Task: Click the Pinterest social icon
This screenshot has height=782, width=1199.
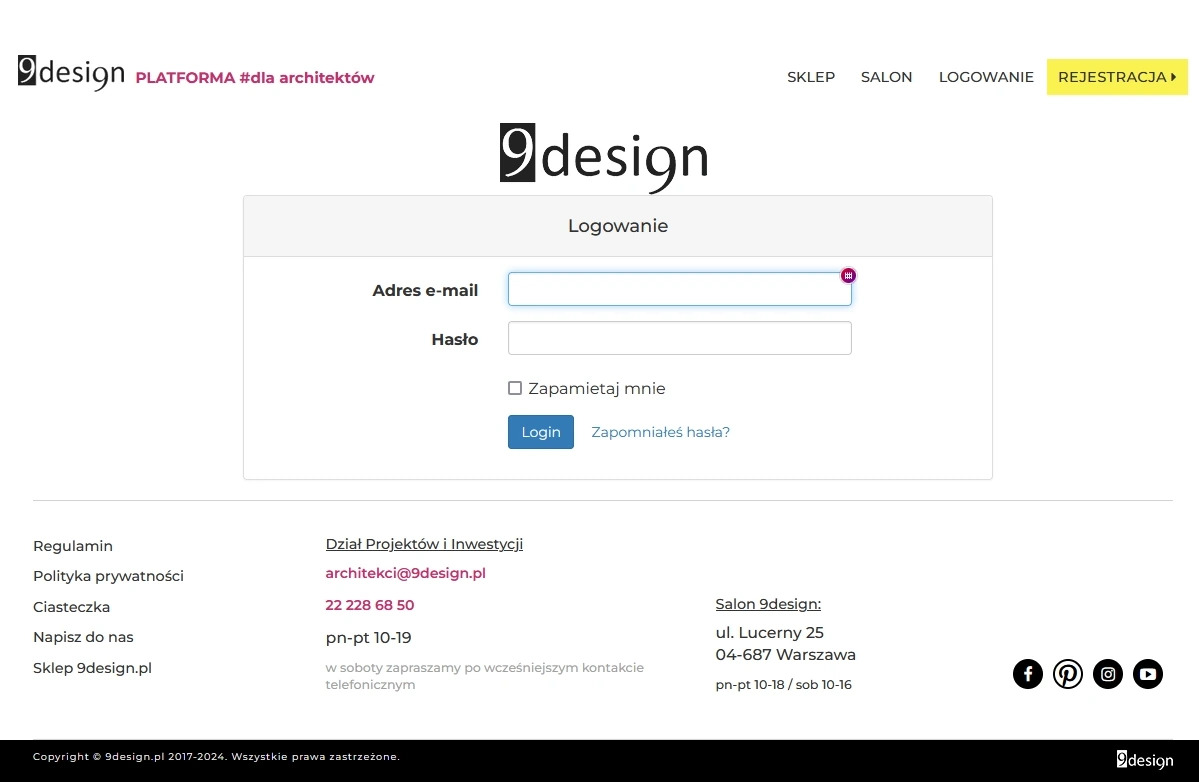Action: pos(1067,674)
